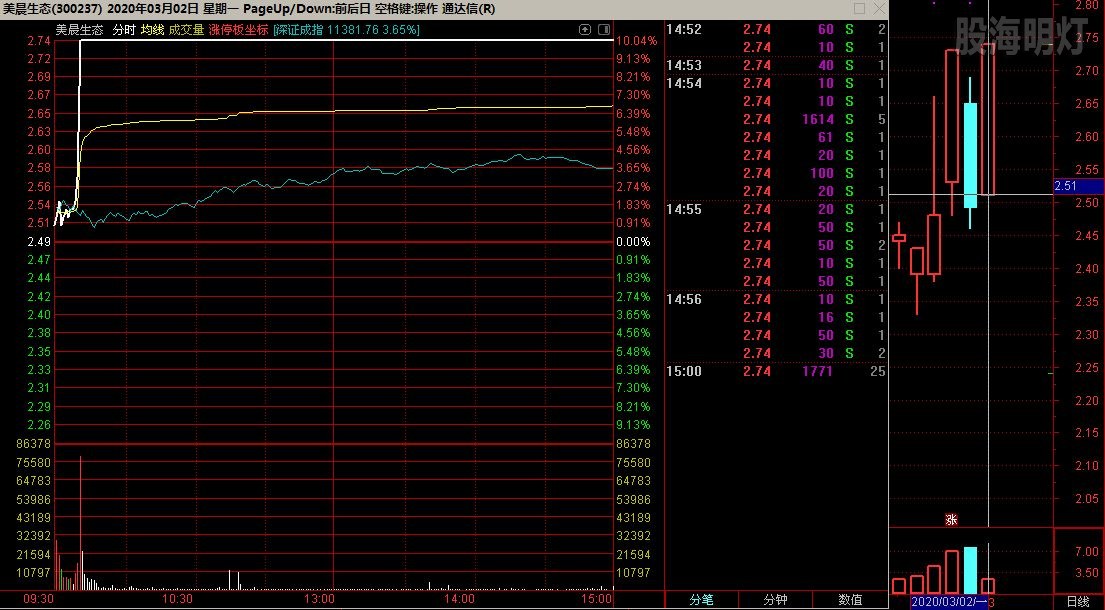Click the cyan volume bar in the daily volume panel
This screenshot has width=1105, height=610.
click(970, 571)
